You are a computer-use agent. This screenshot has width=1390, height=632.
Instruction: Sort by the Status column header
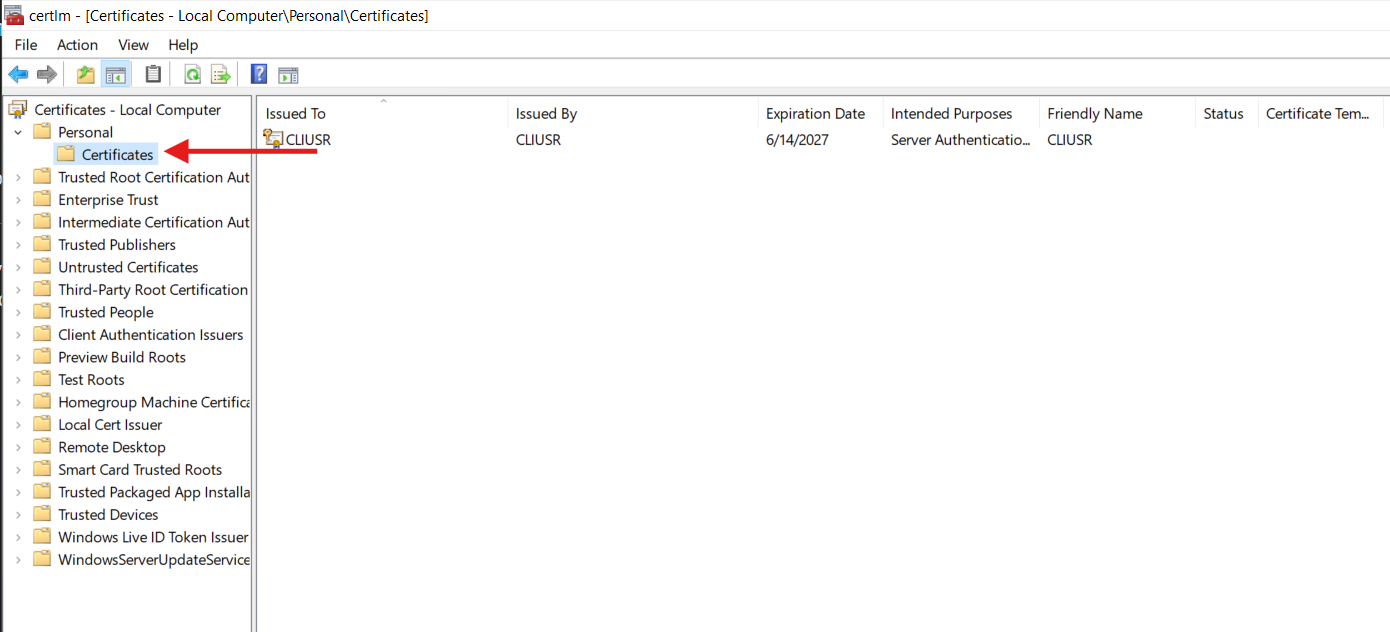(1226, 113)
